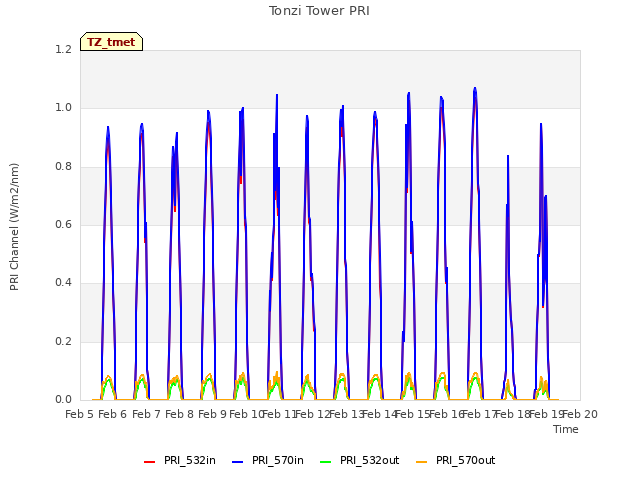Click the orange PRI_570out legend swatch

(x=422, y=462)
